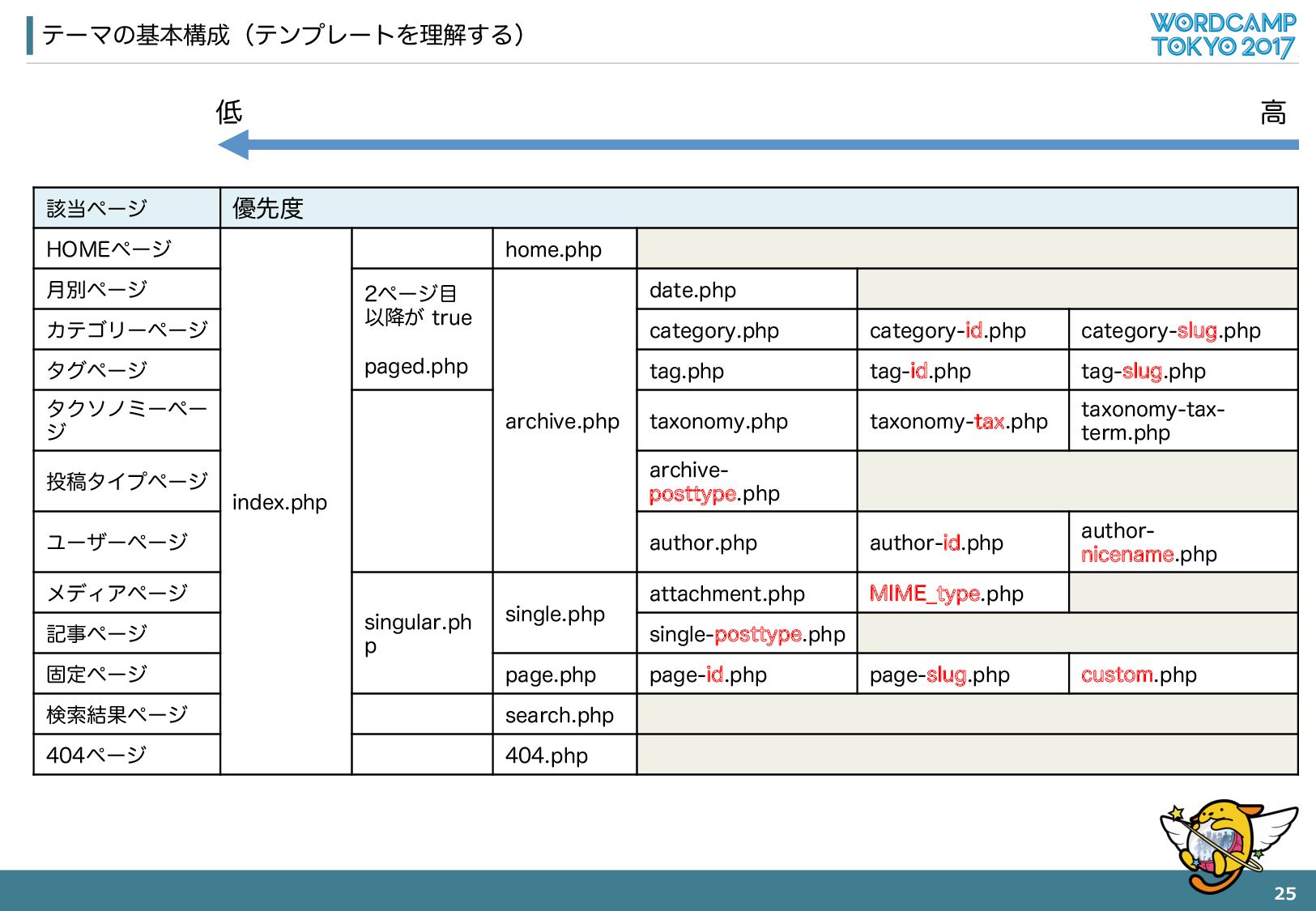Image resolution: width=1316 pixels, height=911 pixels.
Task: Select the author-id.php cell
Action: click(x=963, y=542)
